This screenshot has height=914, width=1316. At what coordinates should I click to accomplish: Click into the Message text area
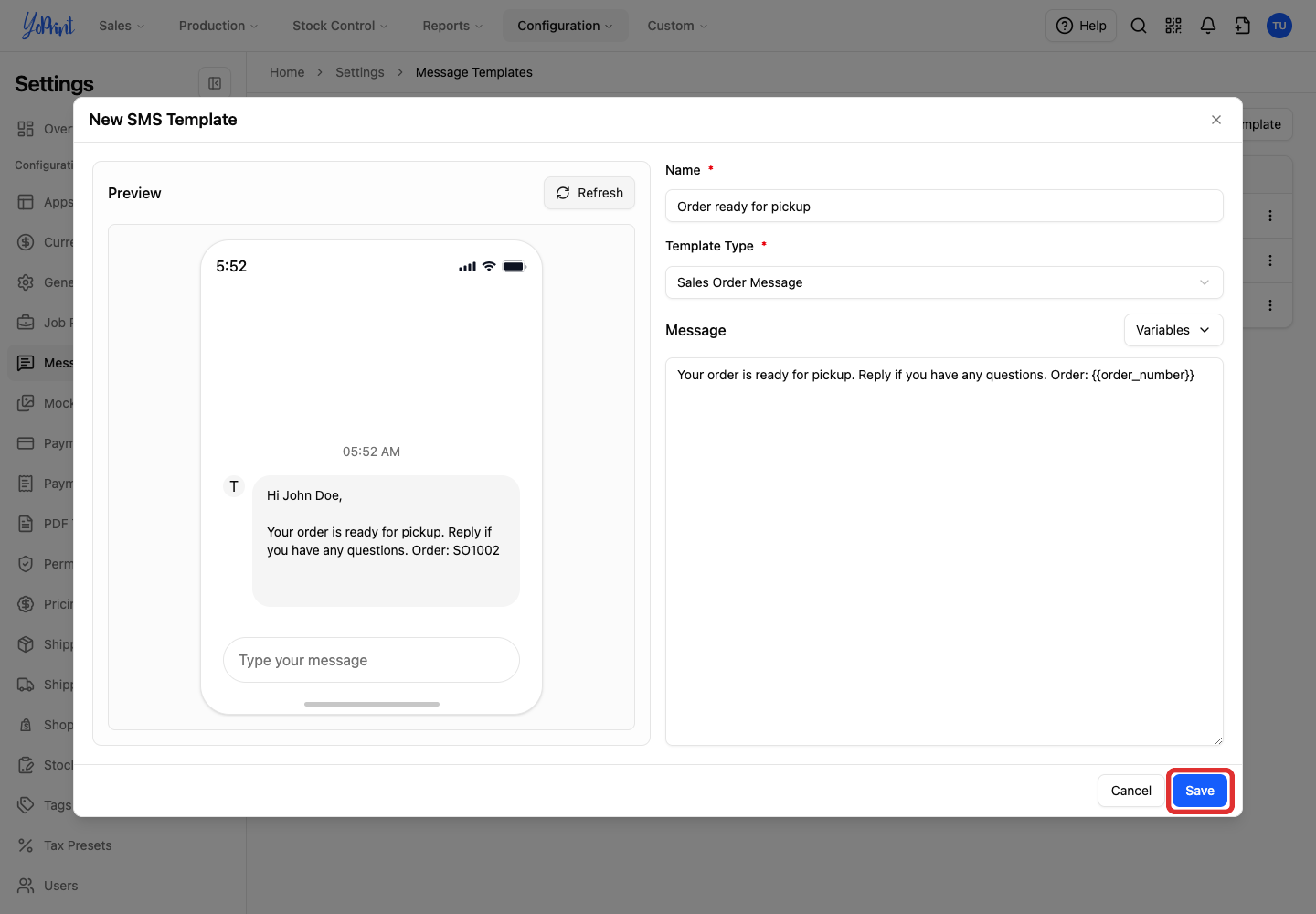(x=944, y=551)
